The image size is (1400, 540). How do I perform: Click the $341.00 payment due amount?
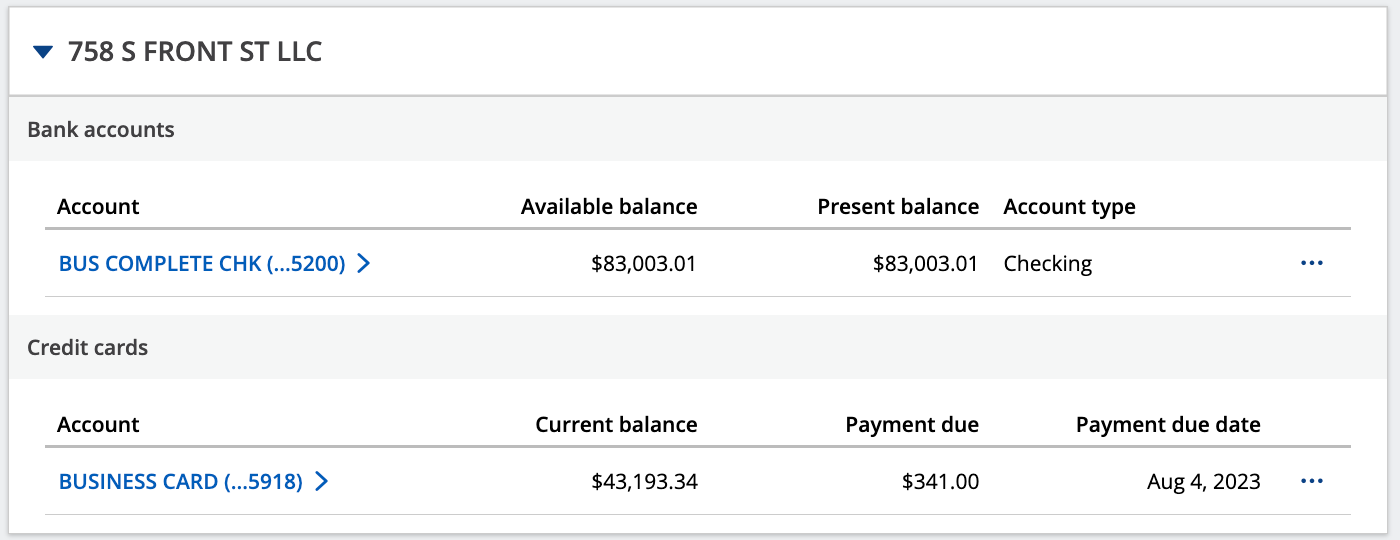940,482
